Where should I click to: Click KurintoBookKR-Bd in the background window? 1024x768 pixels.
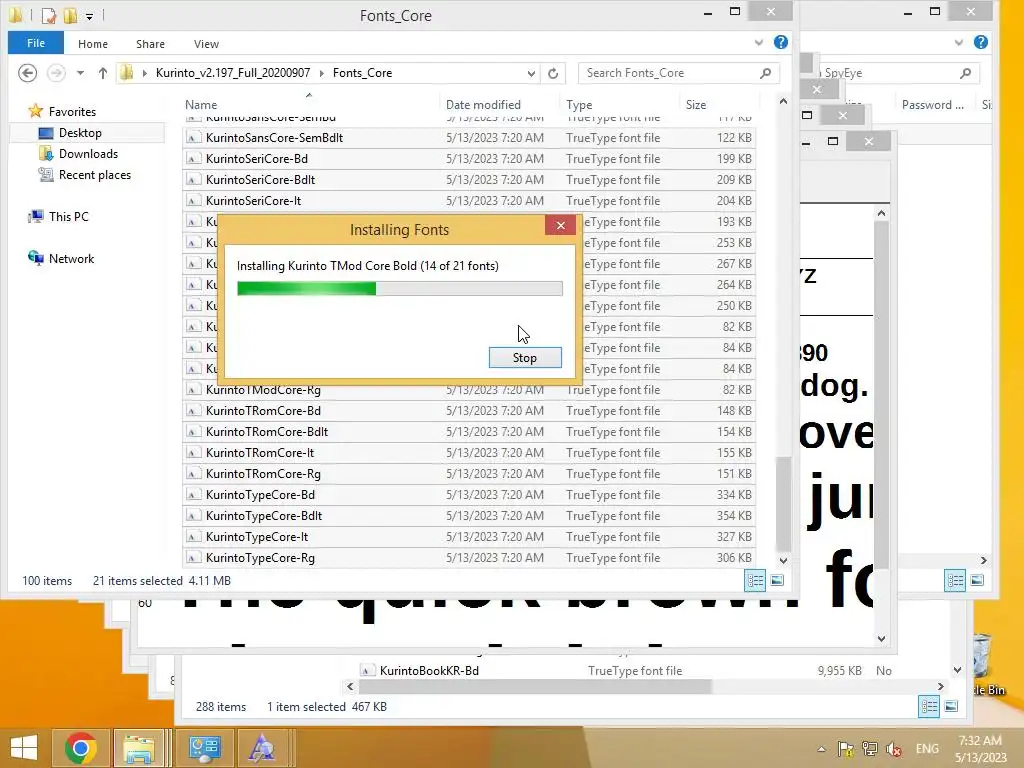(429, 671)
